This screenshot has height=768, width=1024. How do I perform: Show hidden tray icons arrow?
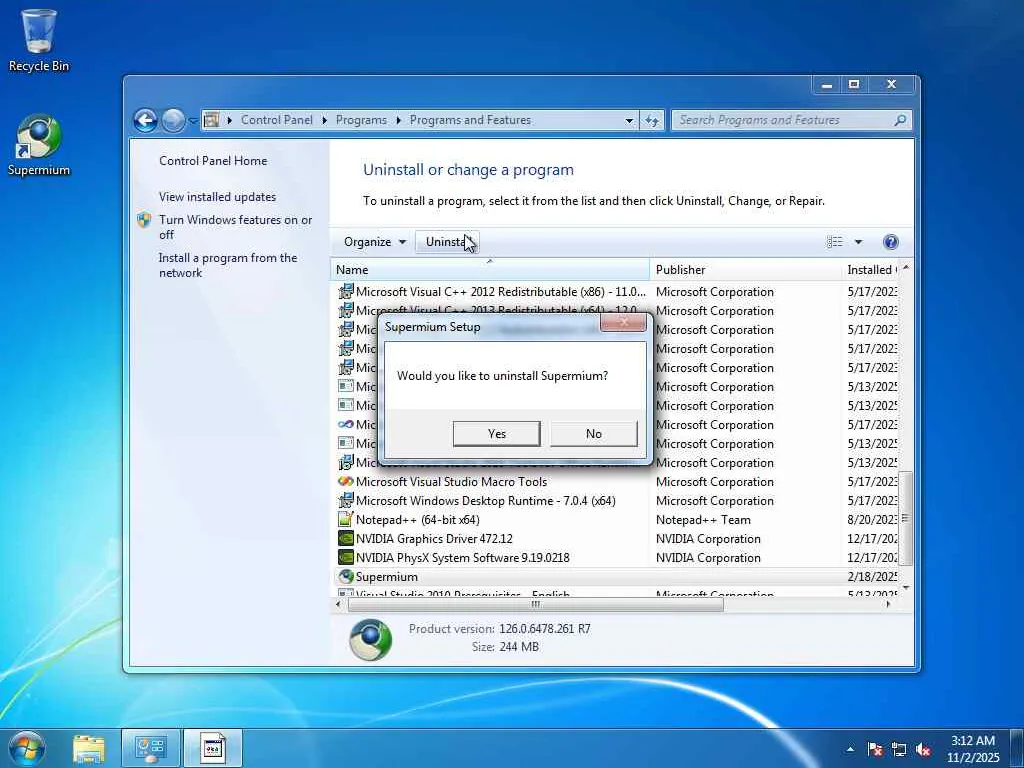tap(850, 749)
